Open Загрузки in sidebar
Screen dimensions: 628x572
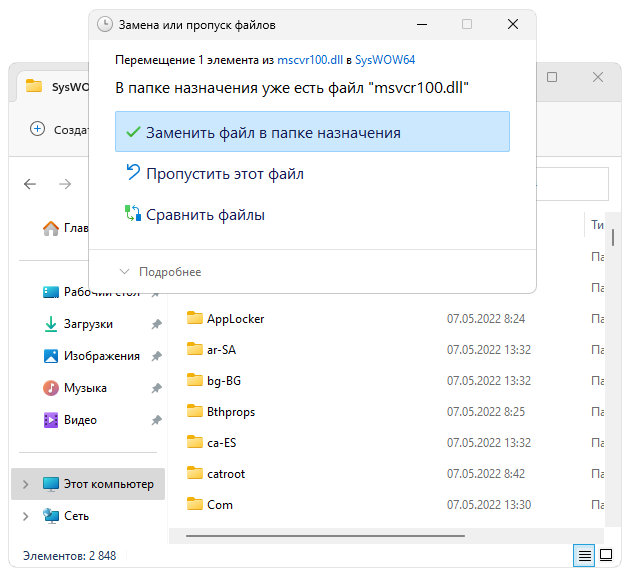click(89, 324)
